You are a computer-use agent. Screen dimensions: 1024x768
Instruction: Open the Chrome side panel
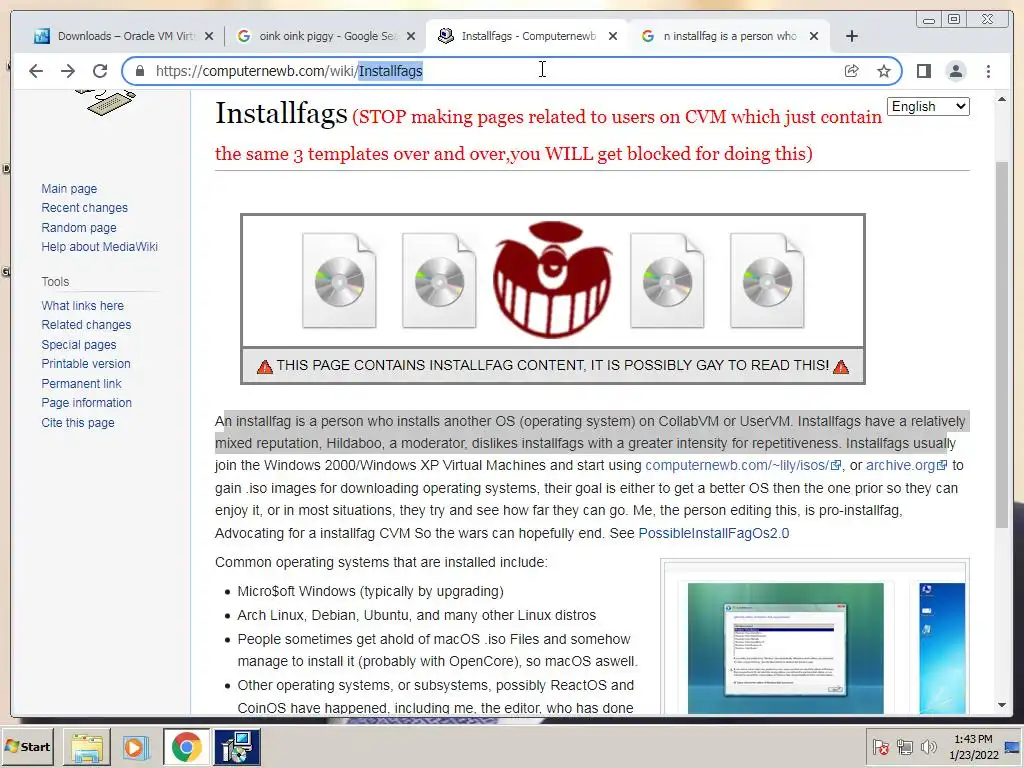point(923,71)
